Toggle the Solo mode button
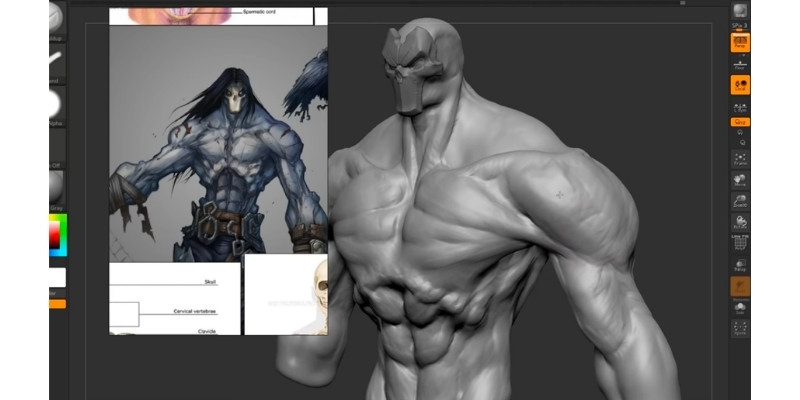 point(740,308)
